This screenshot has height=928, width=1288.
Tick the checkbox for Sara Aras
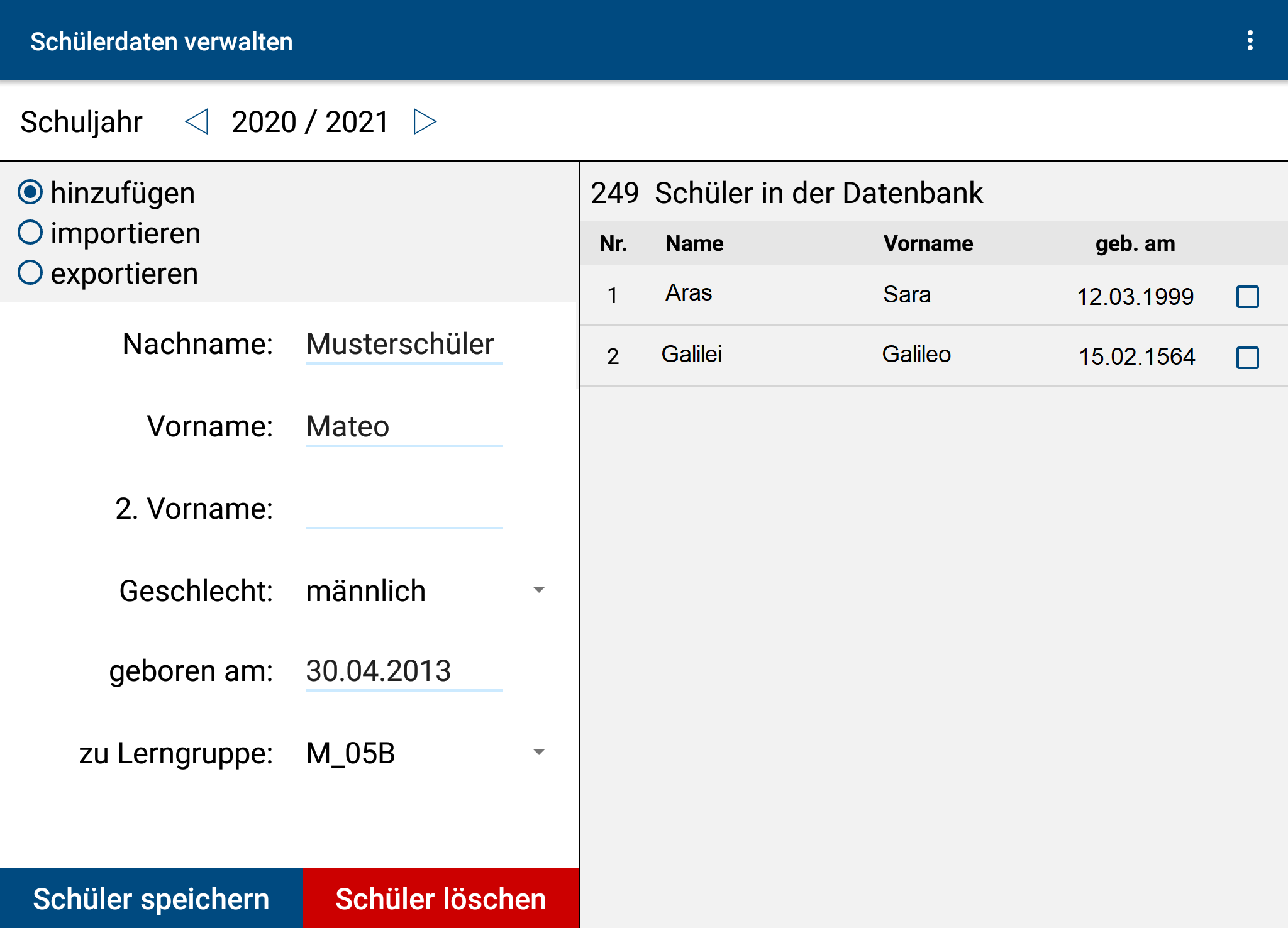tap(1247, 297)
